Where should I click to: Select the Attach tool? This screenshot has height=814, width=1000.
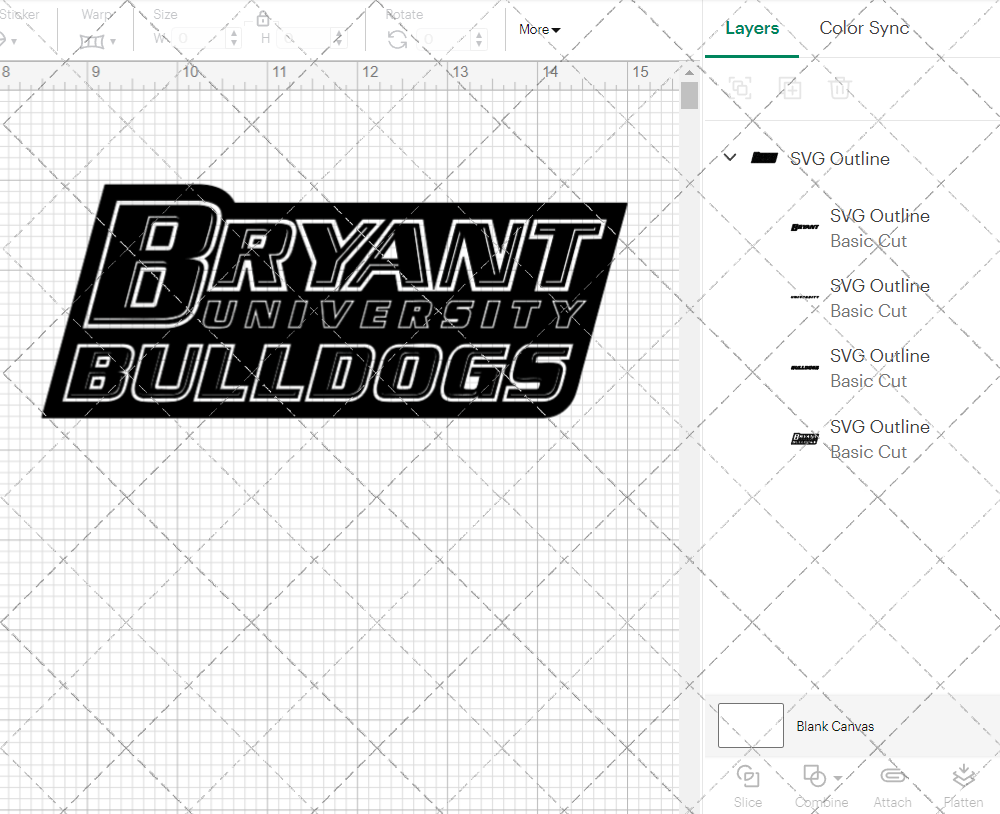coord(893,785)
